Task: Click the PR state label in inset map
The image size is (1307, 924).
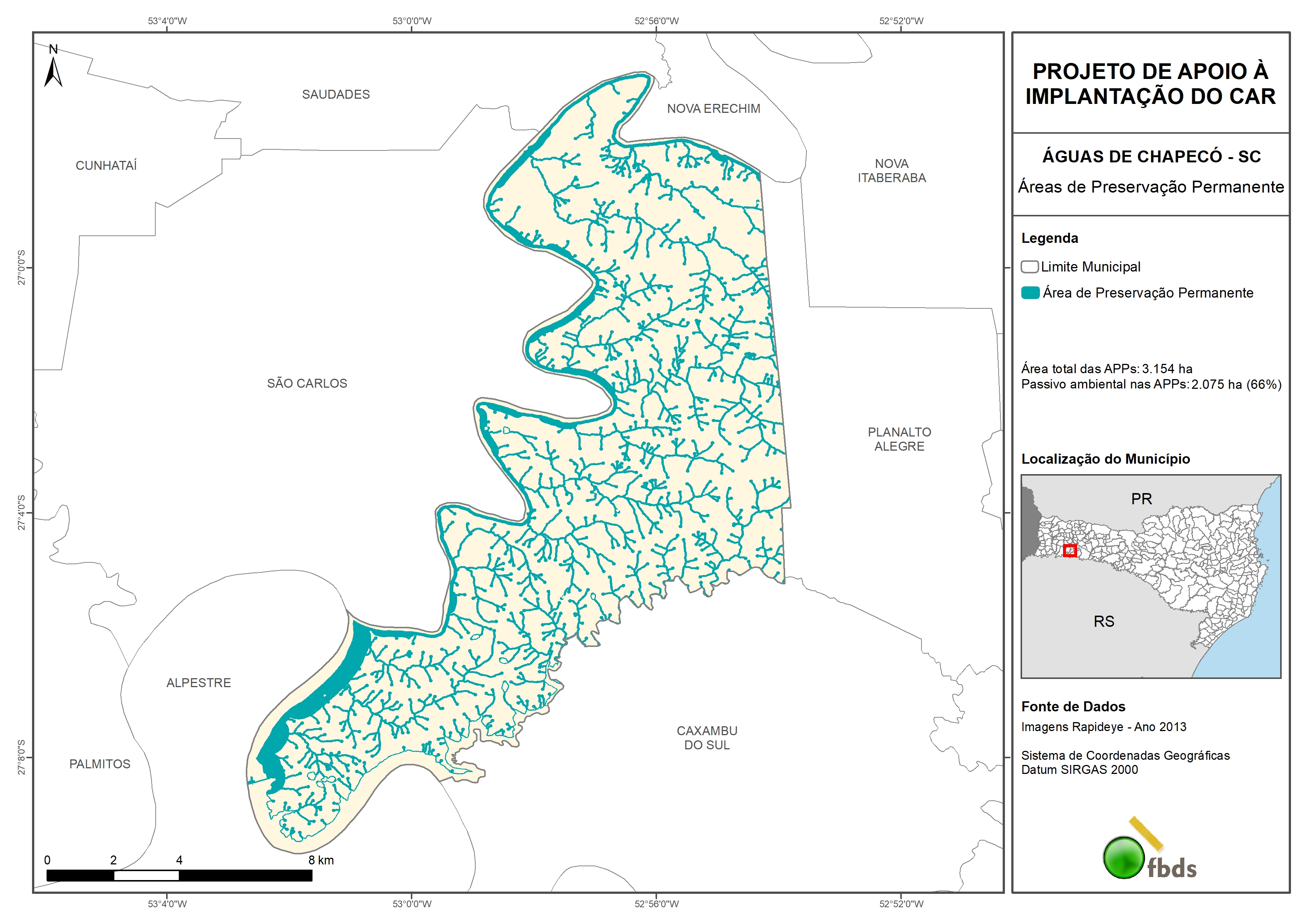Action: 1141,499
